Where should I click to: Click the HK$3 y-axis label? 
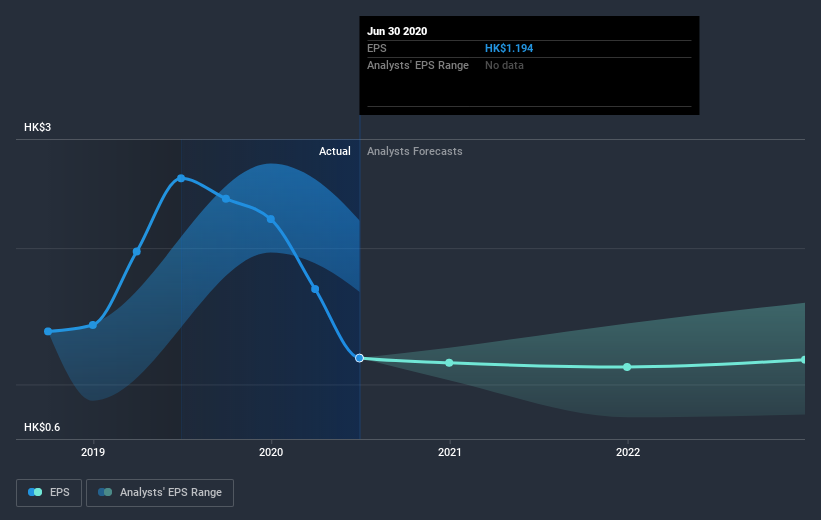tap(37, 127)
